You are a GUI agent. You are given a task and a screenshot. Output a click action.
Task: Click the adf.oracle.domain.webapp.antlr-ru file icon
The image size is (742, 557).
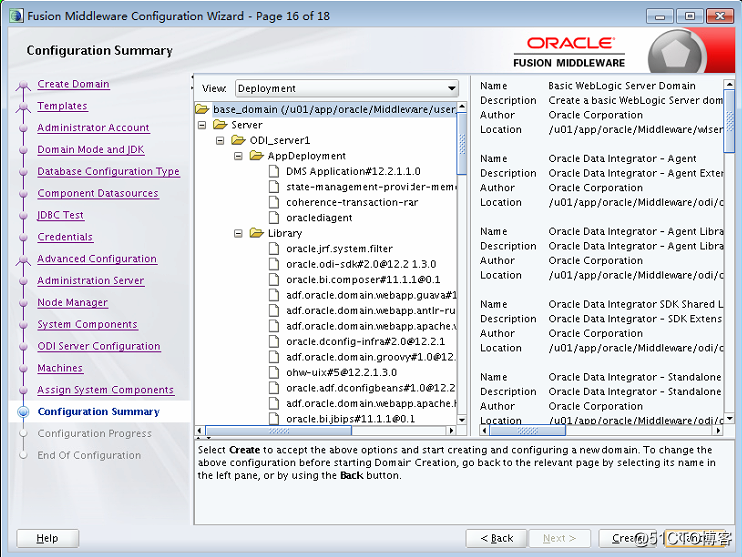[x=274, y=310]
